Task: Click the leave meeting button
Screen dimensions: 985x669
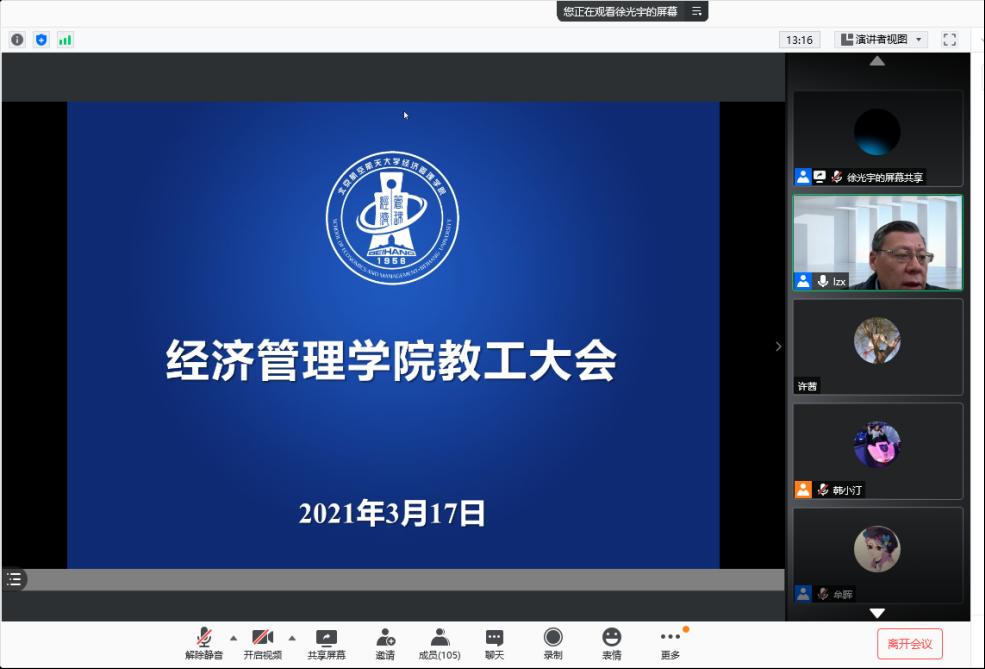Action: (909, 644)
